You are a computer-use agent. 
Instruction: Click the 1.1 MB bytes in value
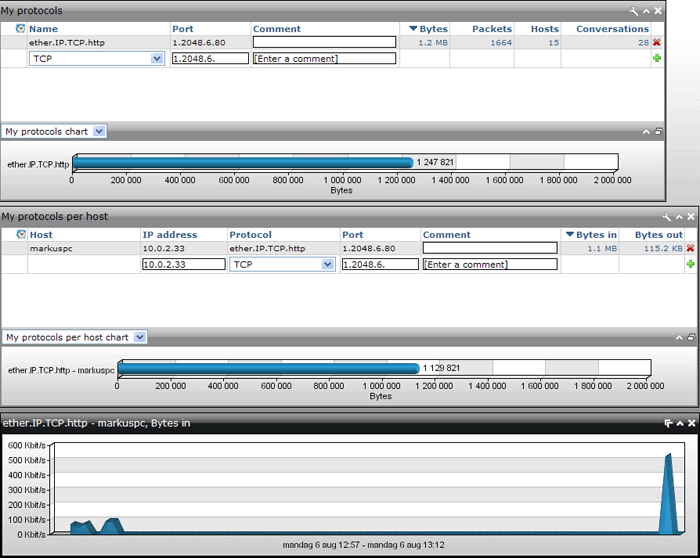pyautogui.click(x=602, y=249)
